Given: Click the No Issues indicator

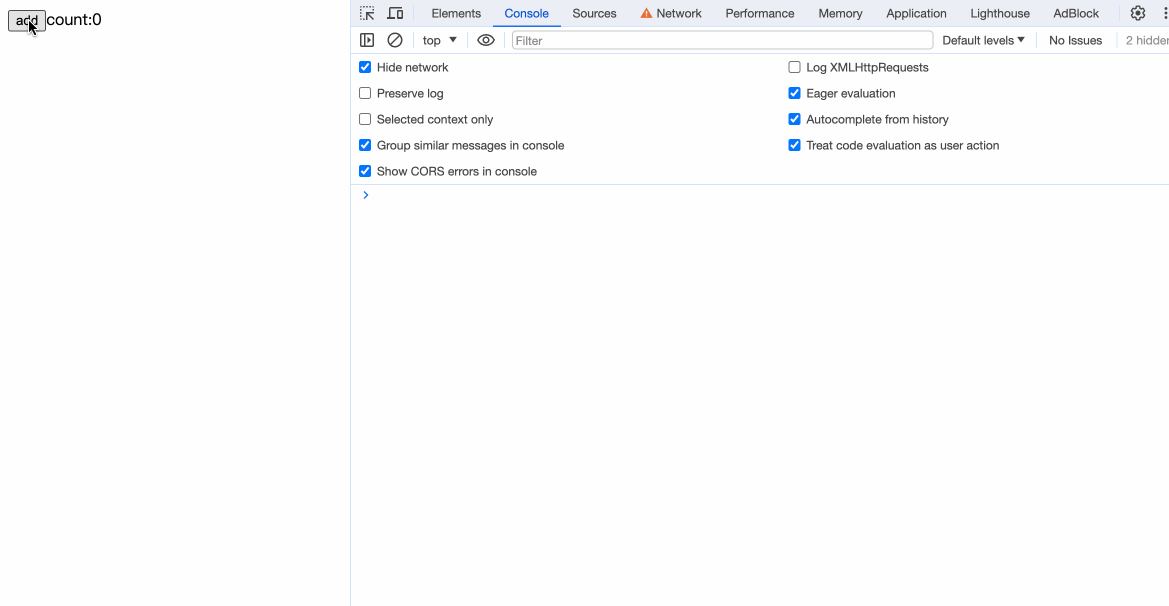Looking at the screenshot, I should pyautogui.click(x=1075, y=40).
